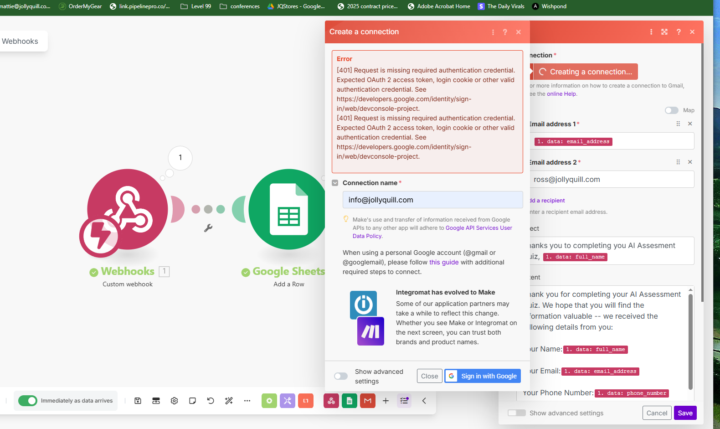Click the green Google Sheets favorite icon
720x429 pixels.
pyautogui.click(x=349, y=401)
